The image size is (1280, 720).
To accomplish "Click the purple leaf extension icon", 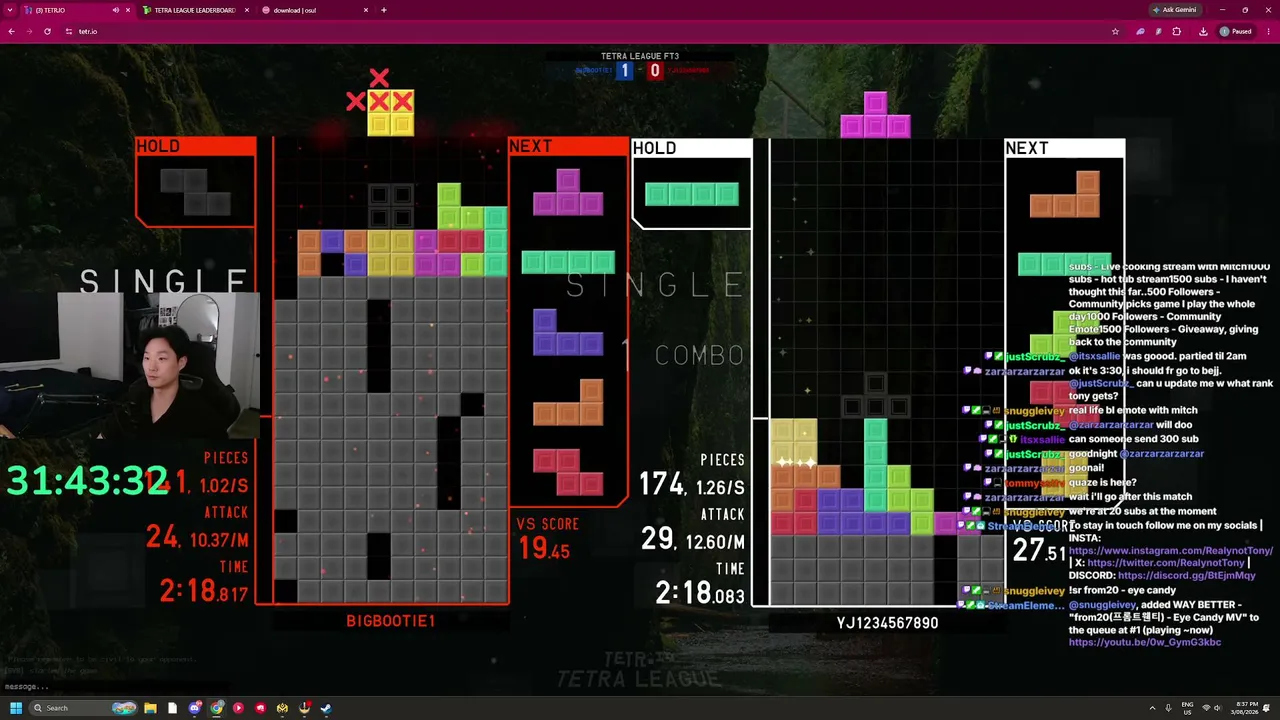I will point(1140,31).
